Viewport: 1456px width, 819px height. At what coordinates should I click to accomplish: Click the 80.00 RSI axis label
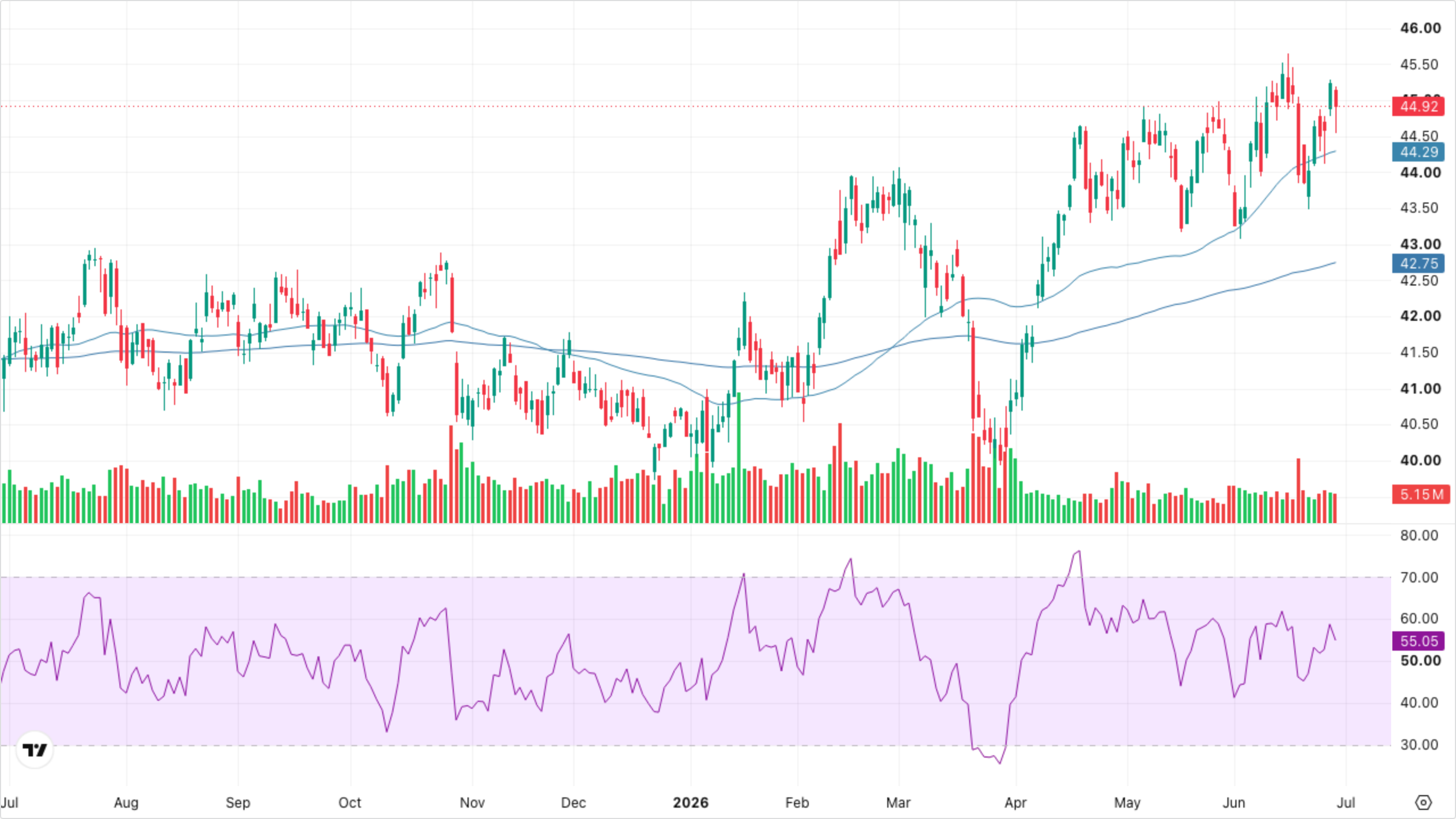[1419, 535]
